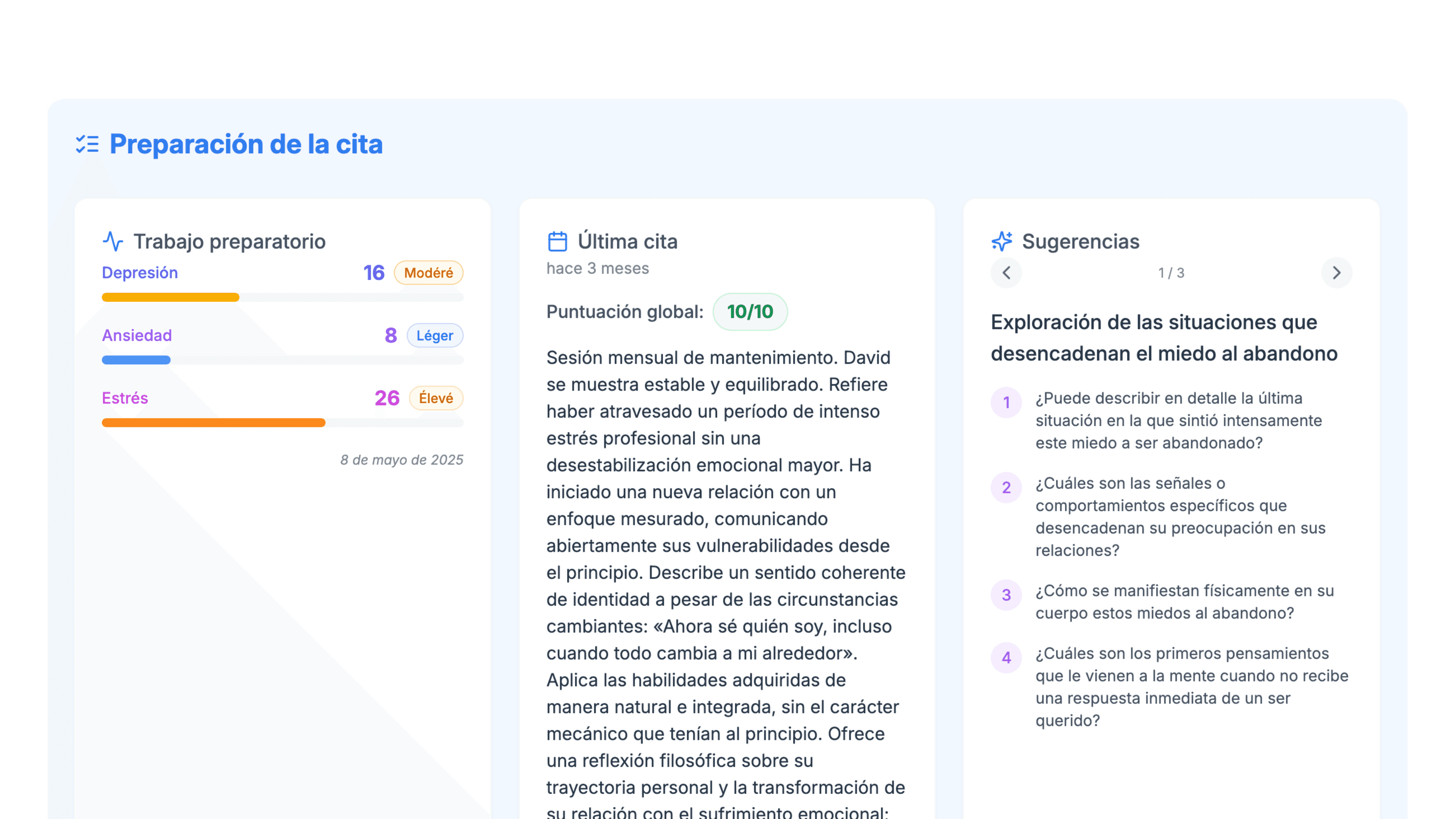Viewport: 1456px width, 819px height.
Task: Click the Ansiedad progress bar
Action: point(282,360)
